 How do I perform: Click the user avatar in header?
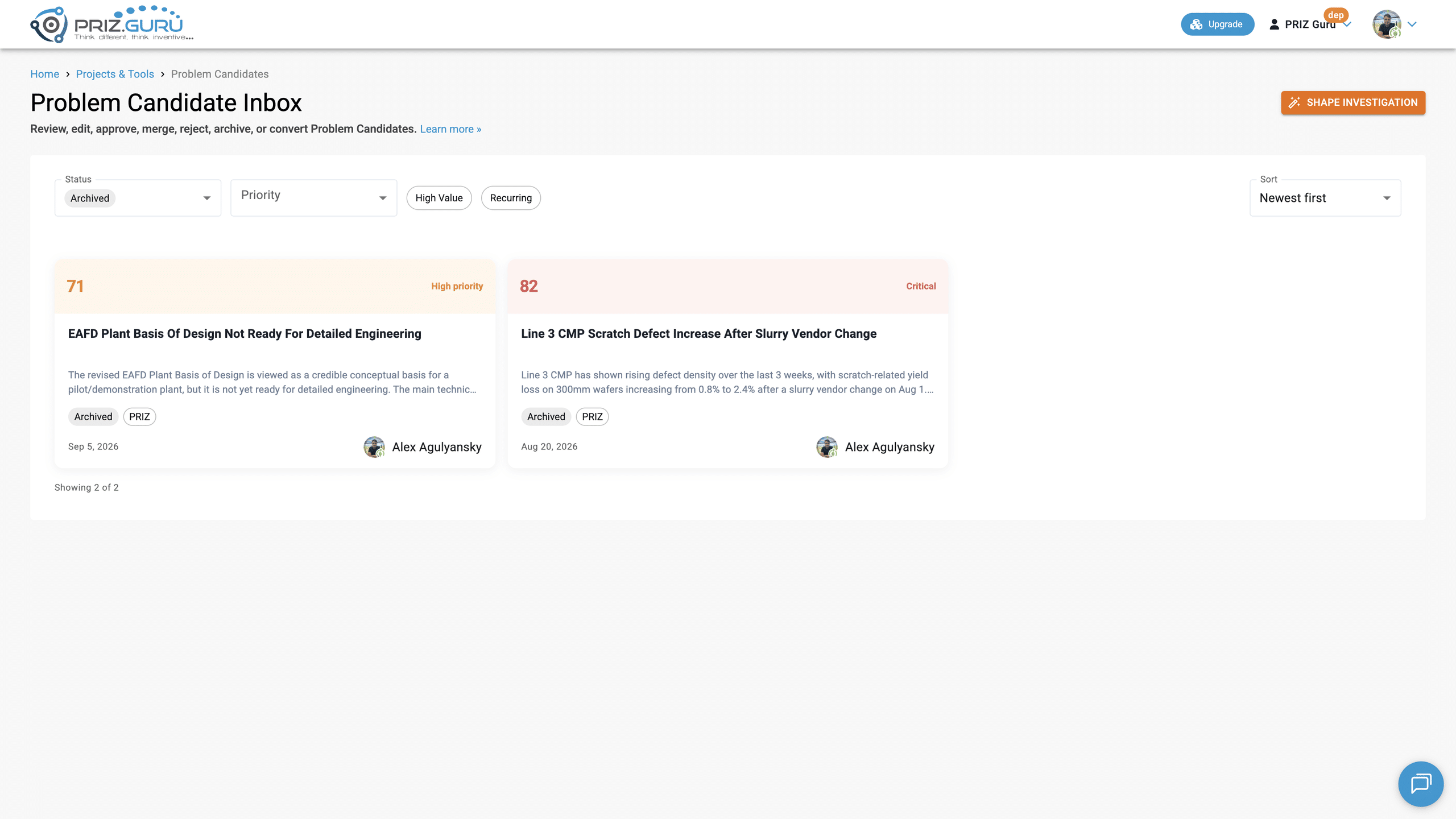tap(1387, 24)
